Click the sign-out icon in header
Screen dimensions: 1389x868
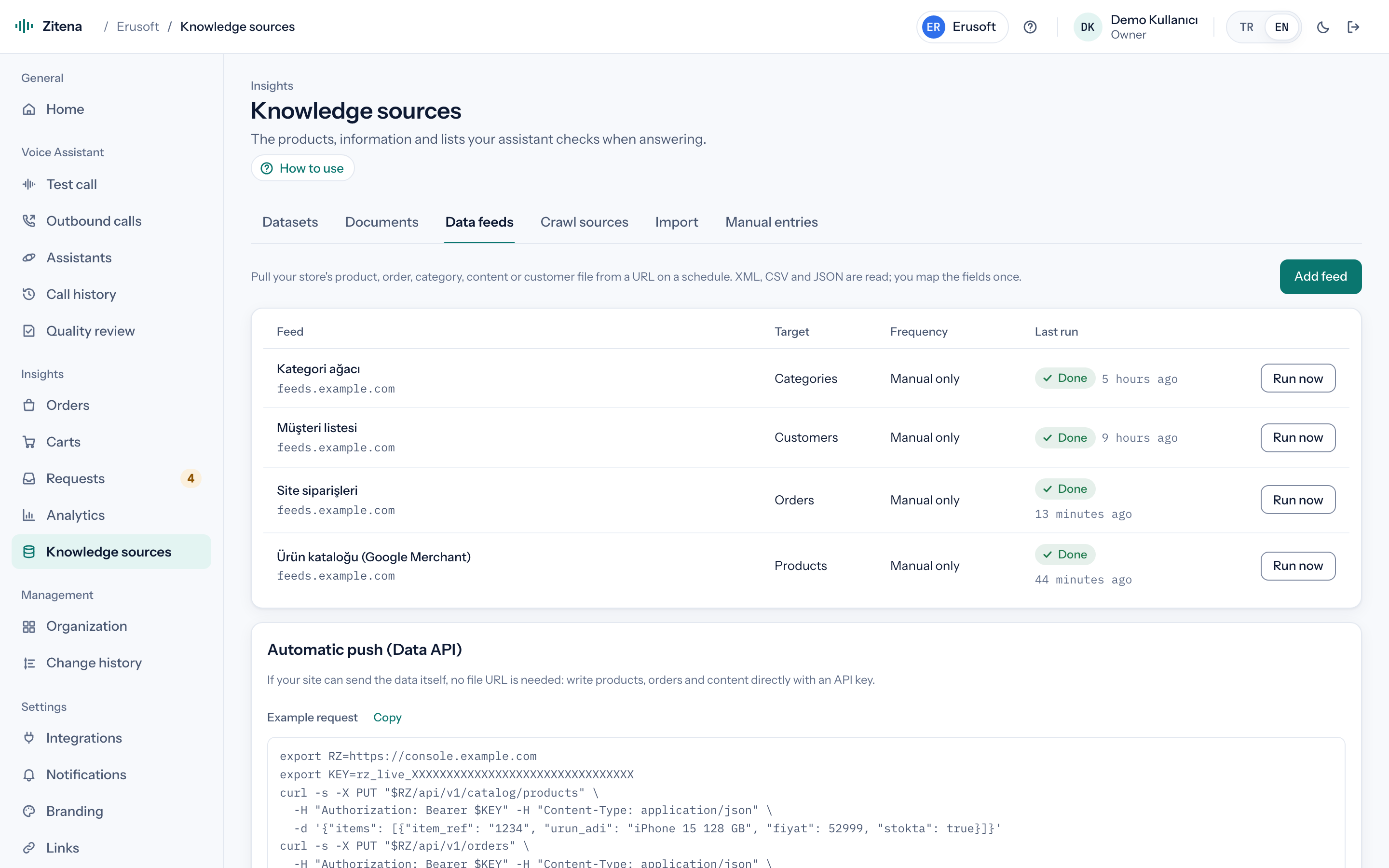(x=1353, y=27)
